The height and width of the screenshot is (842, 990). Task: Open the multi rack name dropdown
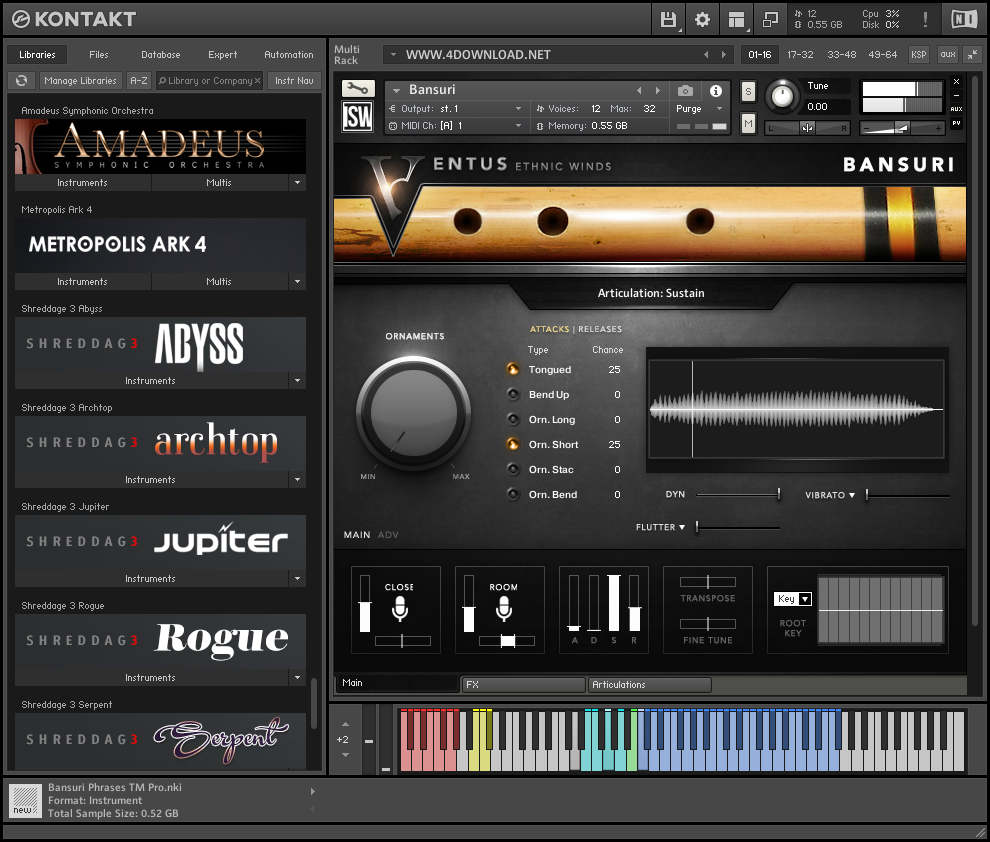pyautogui.click(x=393, y=55)
